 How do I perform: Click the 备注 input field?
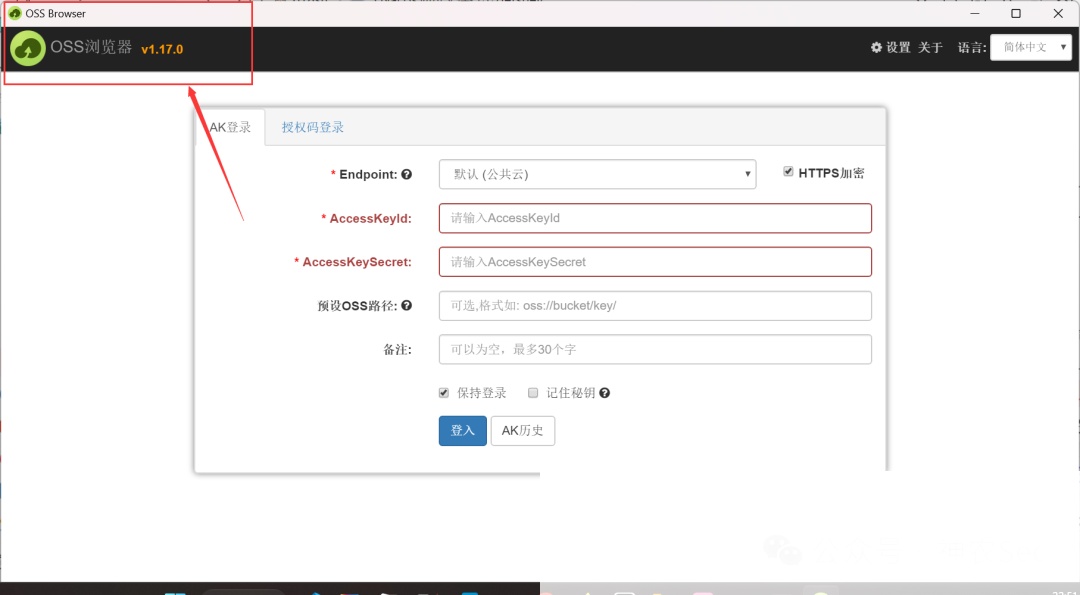pos(655,349)
